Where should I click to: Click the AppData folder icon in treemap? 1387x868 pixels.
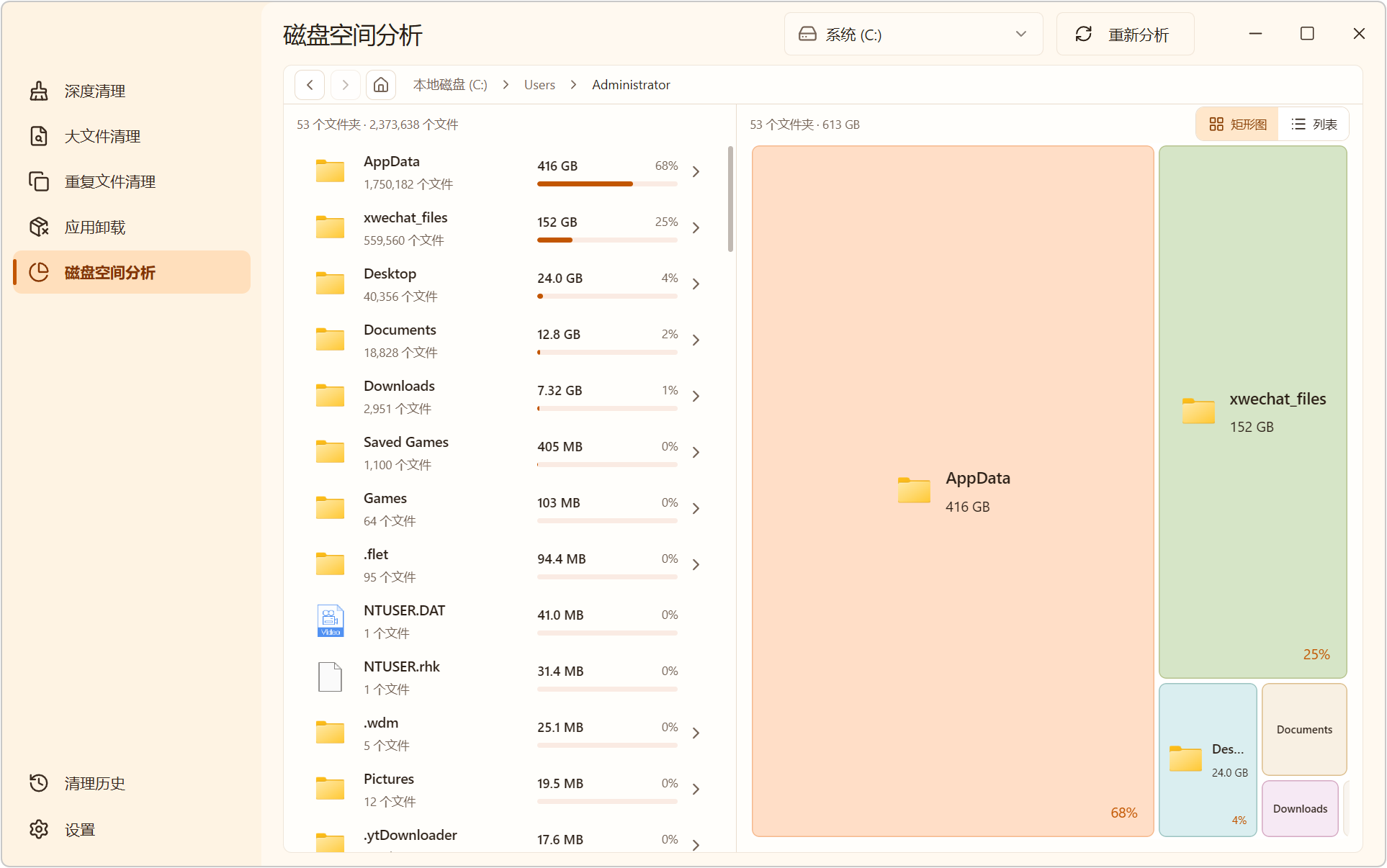[x=914, y=490]
